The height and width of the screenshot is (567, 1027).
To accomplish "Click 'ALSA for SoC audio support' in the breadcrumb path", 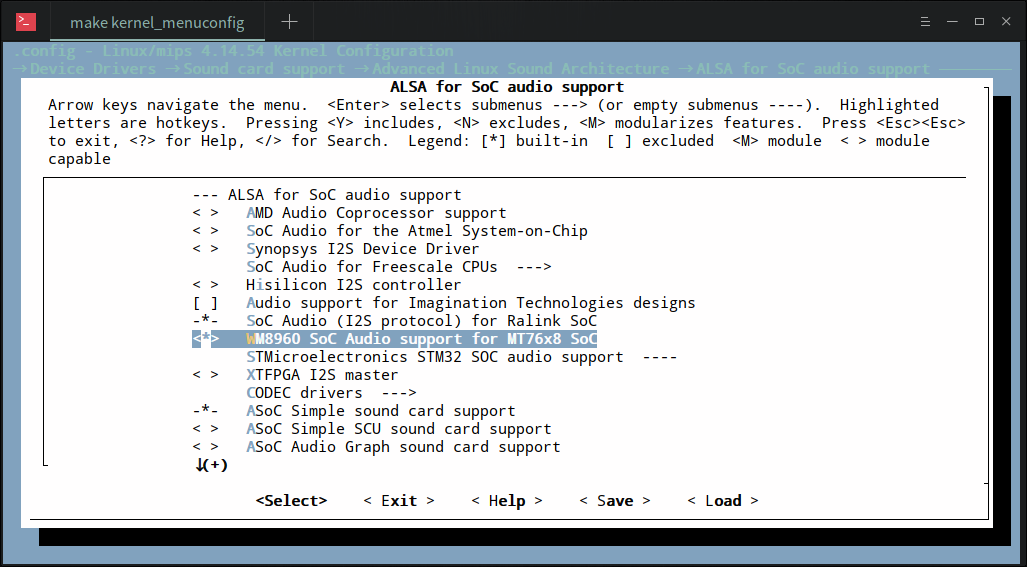I will pyautogui.click(x=813, y=69).
